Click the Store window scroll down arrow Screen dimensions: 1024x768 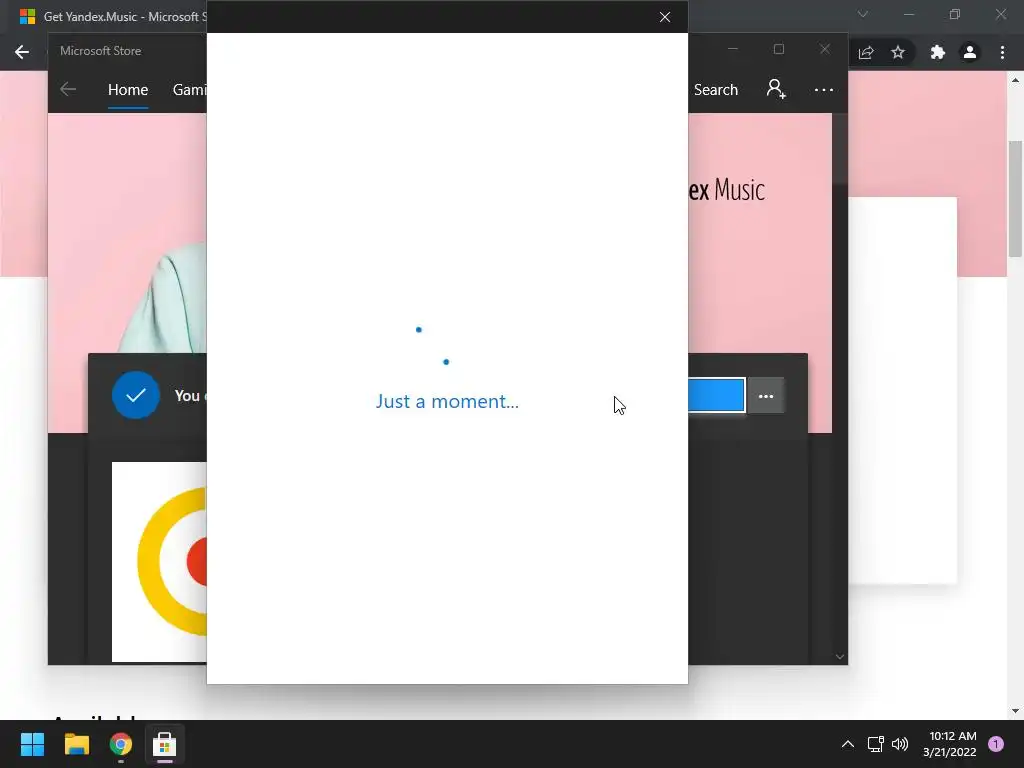840,656
